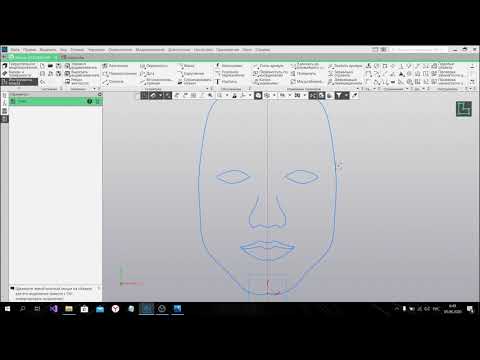Click the Open file folder icon
Viewport: 480px width, 360px height.
click(x=50, y=66)
